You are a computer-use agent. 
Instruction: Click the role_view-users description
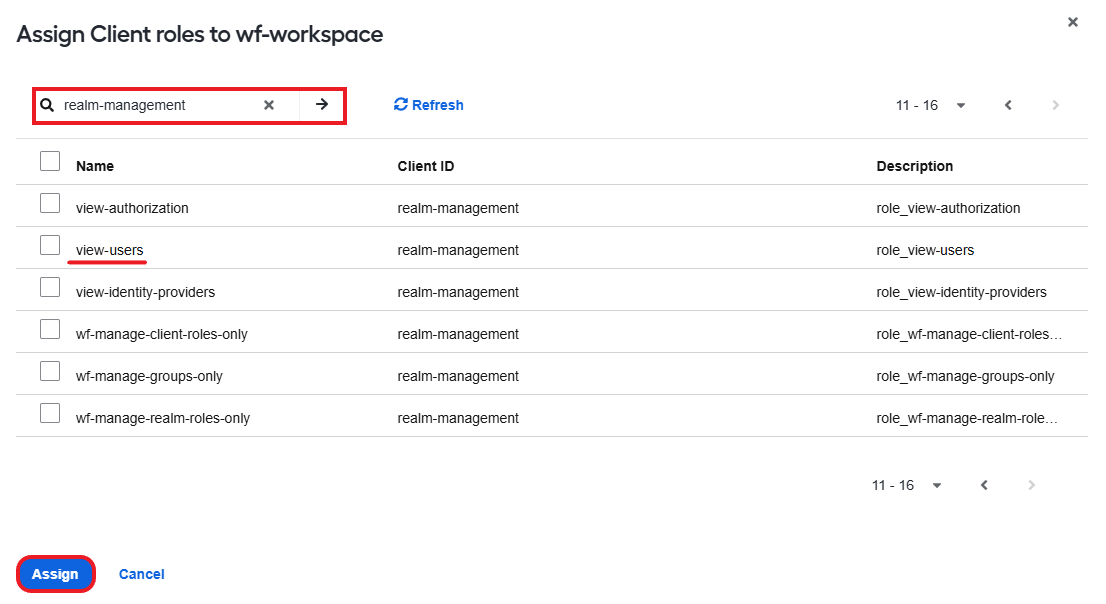click(x=925, y=250)
